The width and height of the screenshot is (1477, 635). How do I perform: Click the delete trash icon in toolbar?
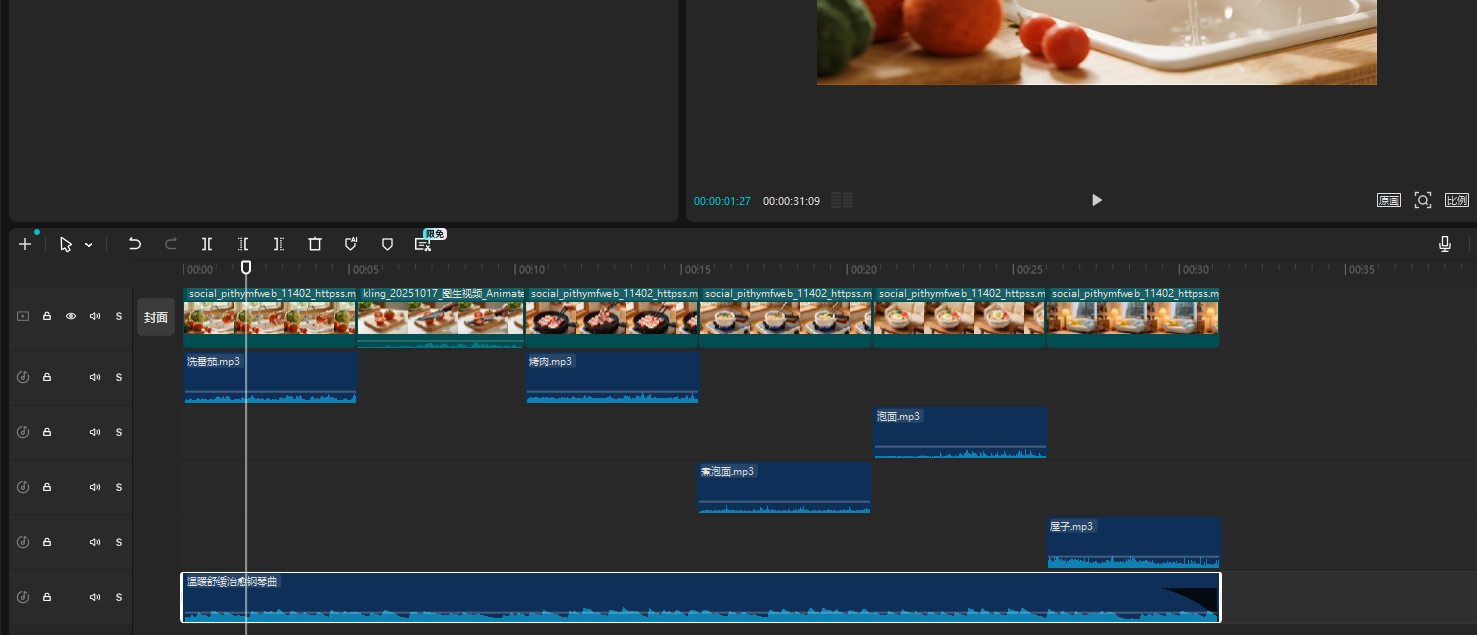(x=315, y=244)
